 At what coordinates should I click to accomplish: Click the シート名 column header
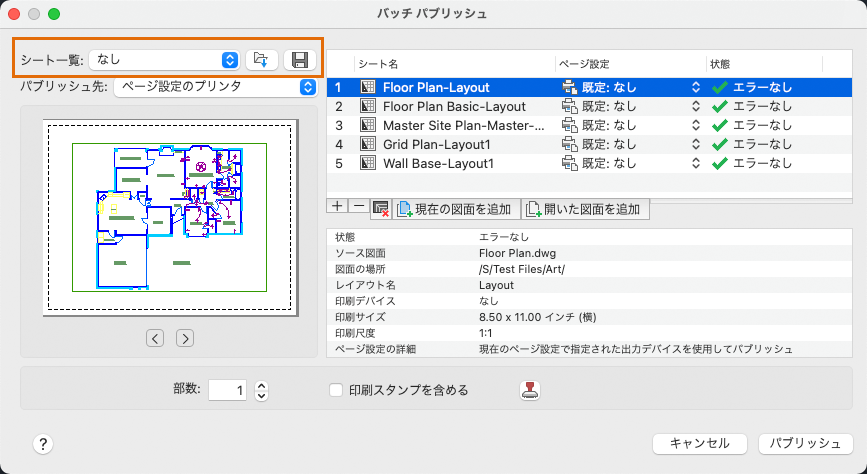pos(455,64)
